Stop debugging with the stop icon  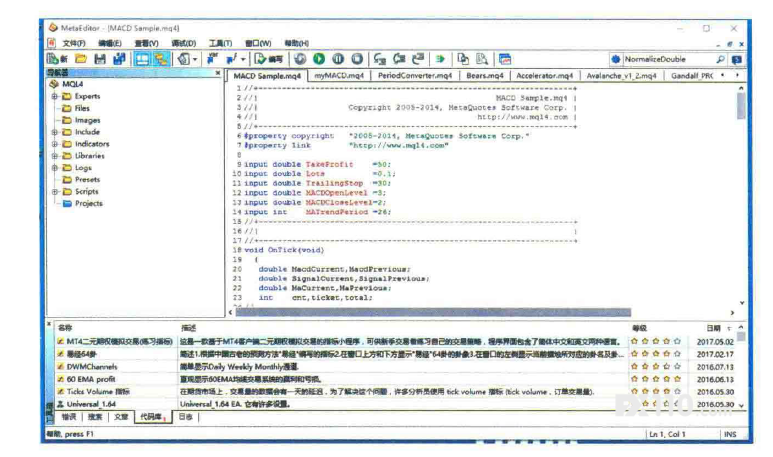(357, 59)
